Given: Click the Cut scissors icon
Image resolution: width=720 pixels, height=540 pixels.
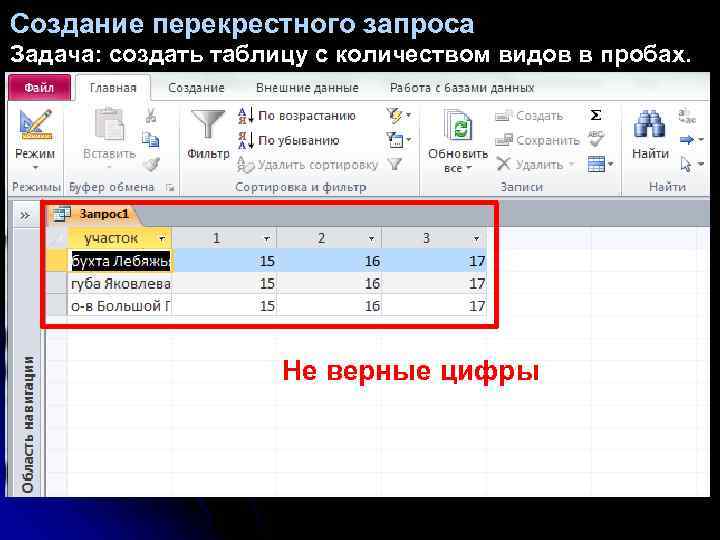Looking at the screenshot, I should (x=151, y=115).
